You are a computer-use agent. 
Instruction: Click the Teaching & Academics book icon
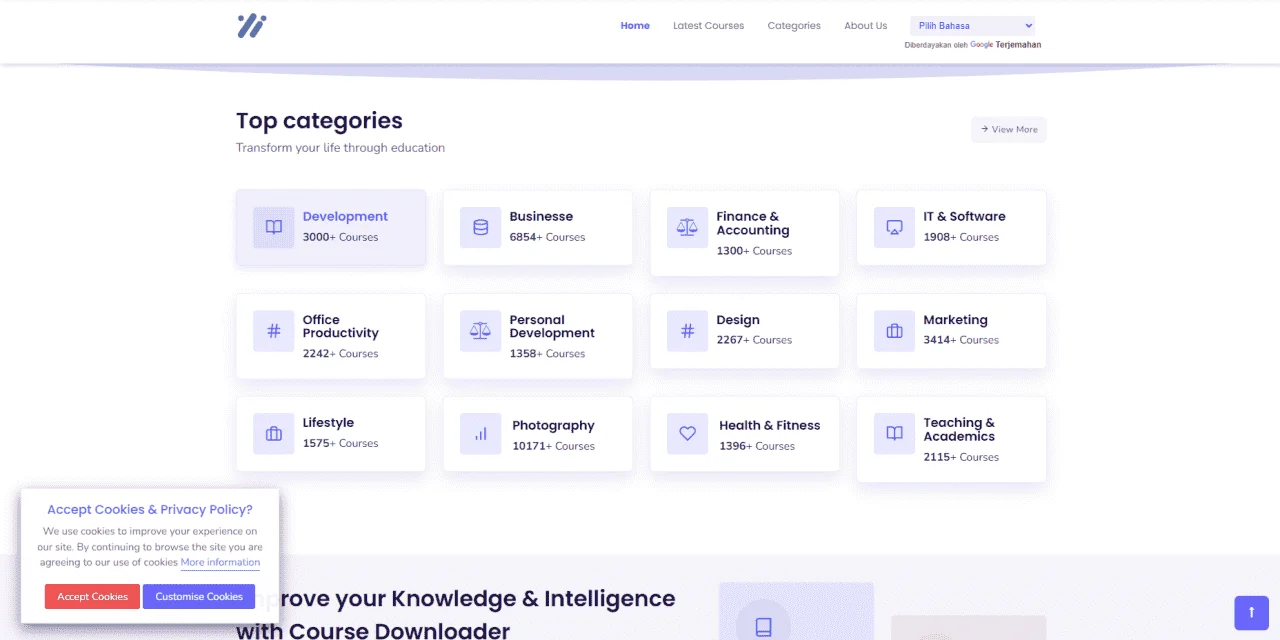pyautogui.click(x=895, y=434)
